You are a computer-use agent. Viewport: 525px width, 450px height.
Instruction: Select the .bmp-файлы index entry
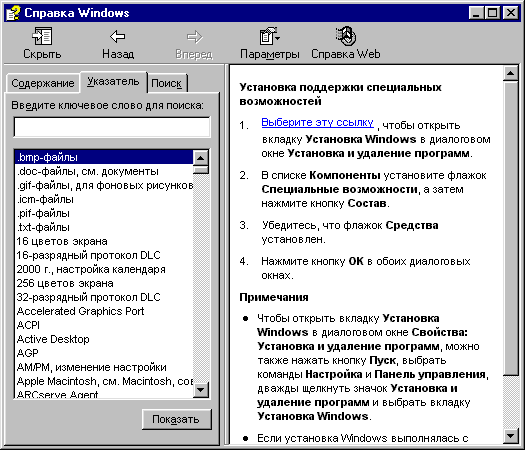(104, 157)
